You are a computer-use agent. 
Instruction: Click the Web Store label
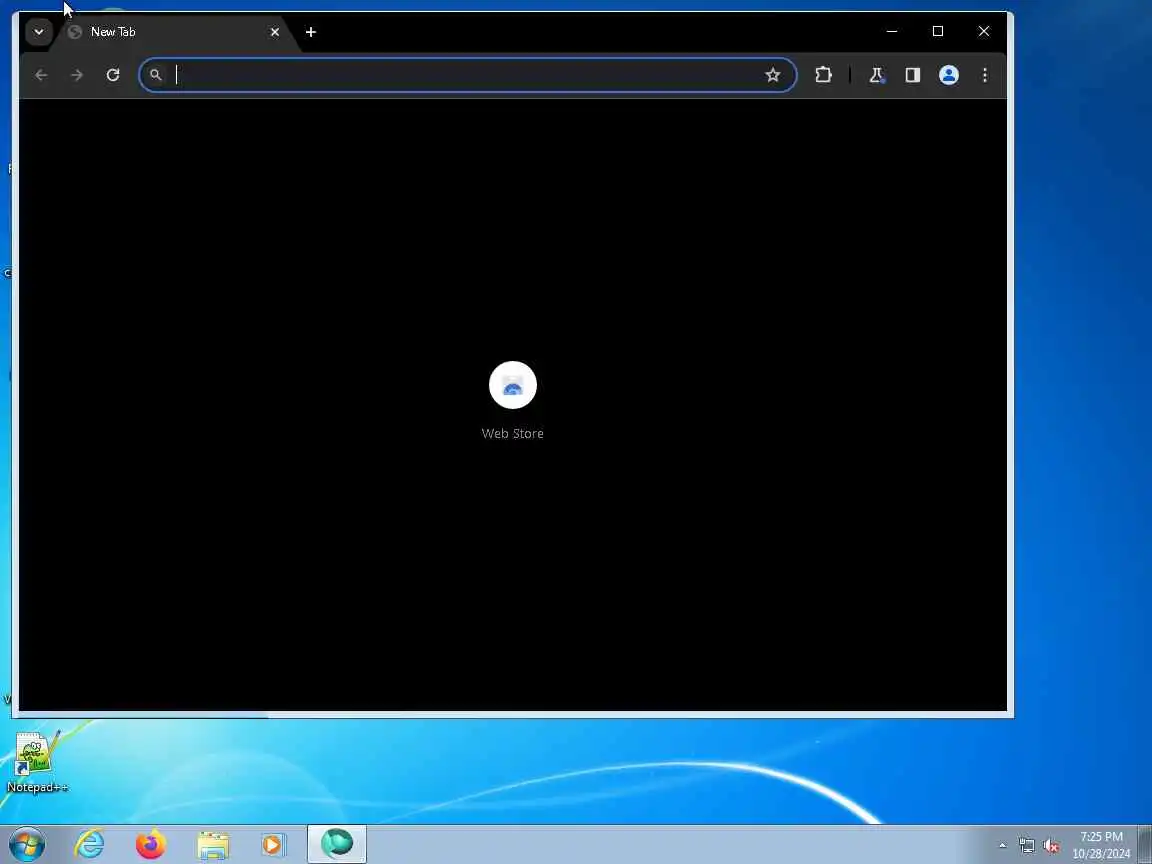tap(513, 433)
